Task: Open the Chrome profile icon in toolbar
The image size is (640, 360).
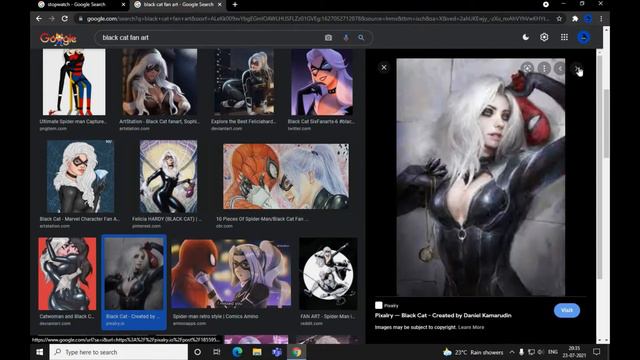Action: click(588, 19)
